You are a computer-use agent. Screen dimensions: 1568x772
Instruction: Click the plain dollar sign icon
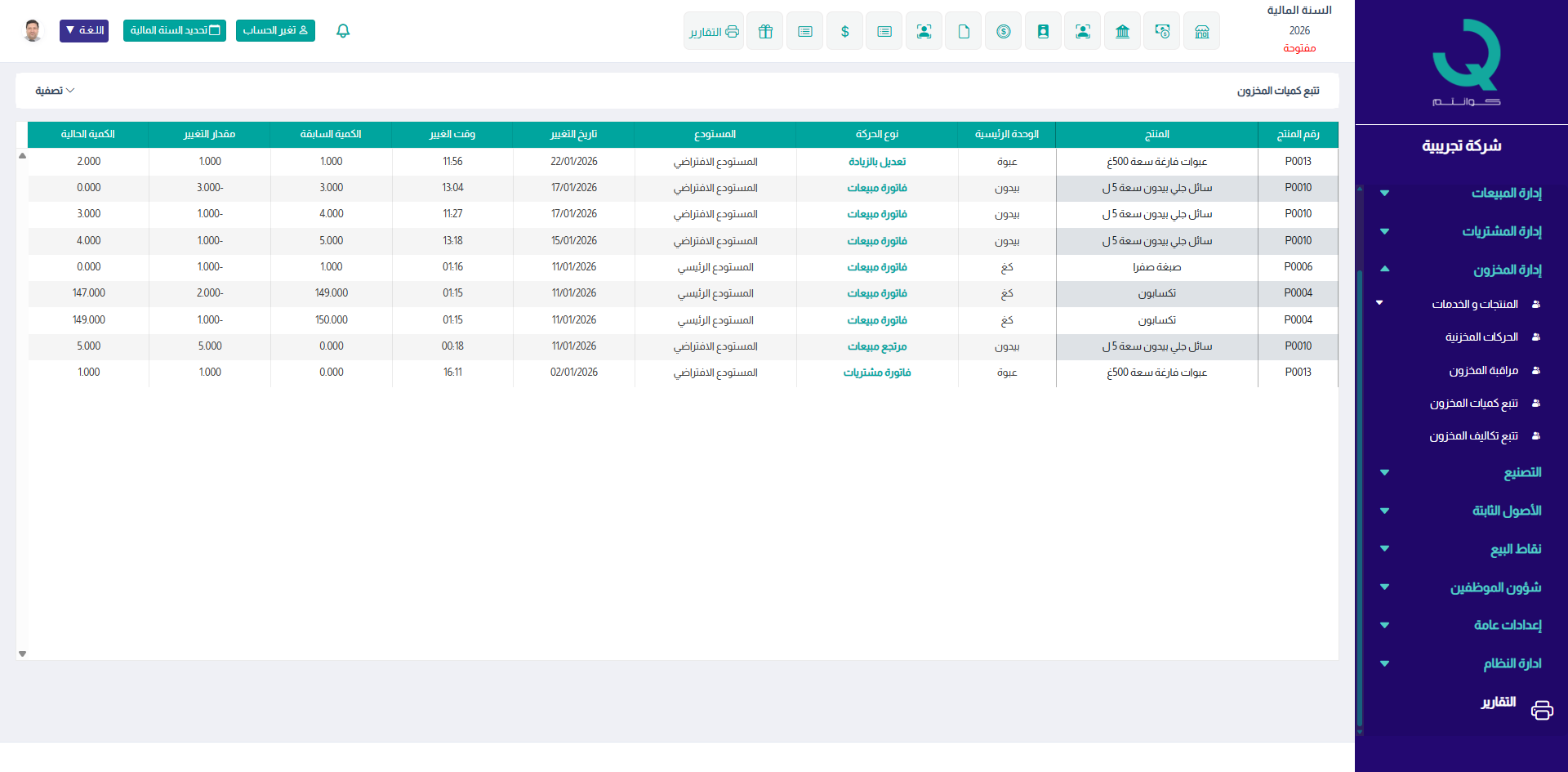point(844,32)
